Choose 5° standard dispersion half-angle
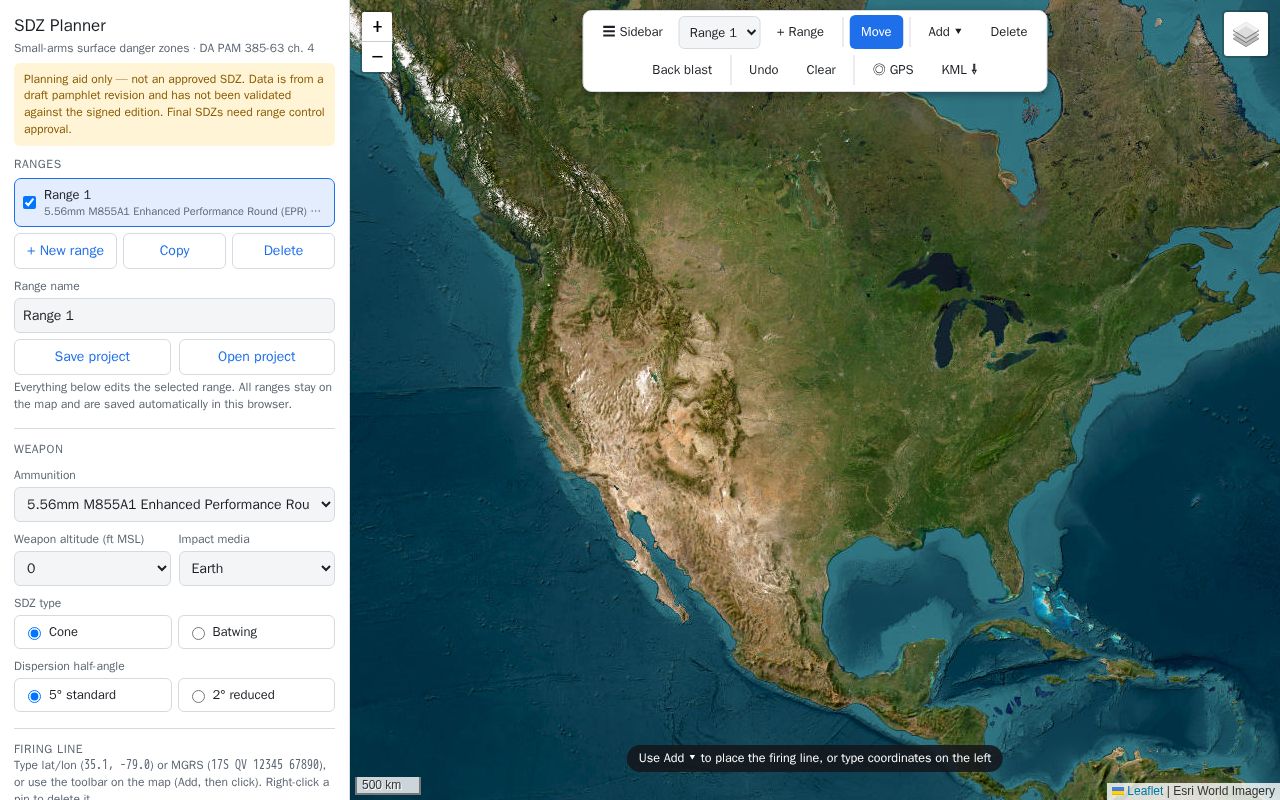The image size is (1280, 800). (x=93, y=695)
